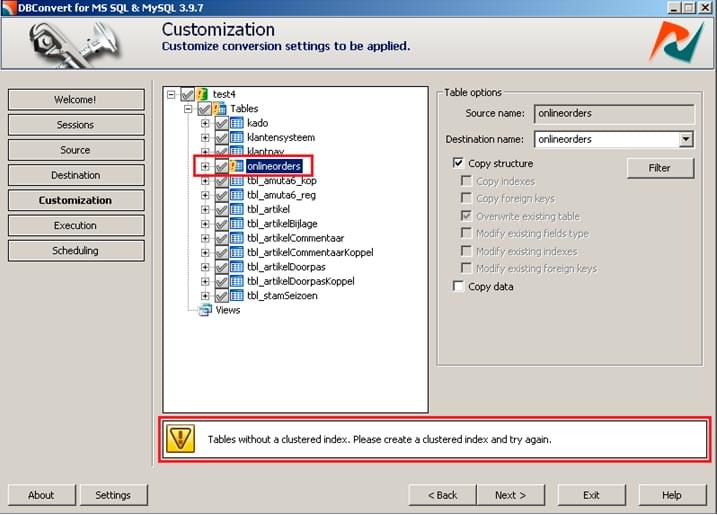717x515 pixels.
Task: Click the kado table icon
Action: 236,123
